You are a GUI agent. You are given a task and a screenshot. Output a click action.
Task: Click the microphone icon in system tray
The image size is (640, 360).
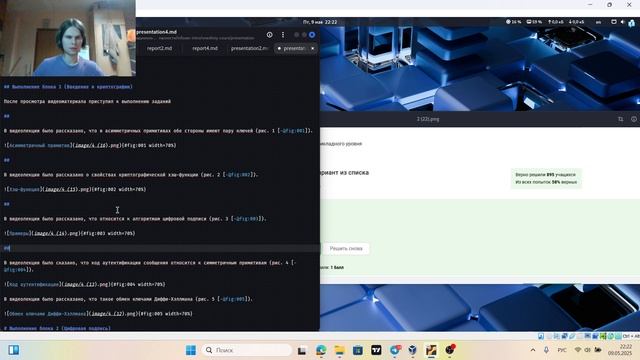(x=546, y=350)
